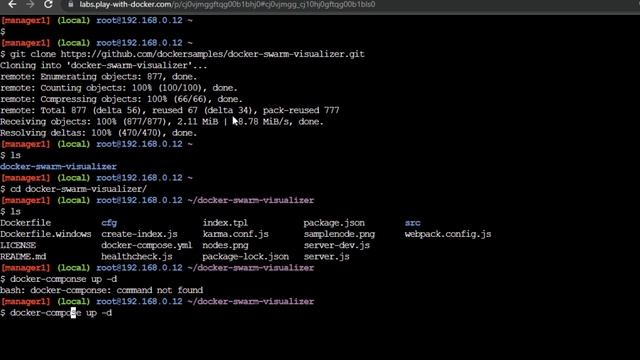This screenshot has width=640, height=360.
Task: Click LICENSE in file listing
Action: [18, 245]
